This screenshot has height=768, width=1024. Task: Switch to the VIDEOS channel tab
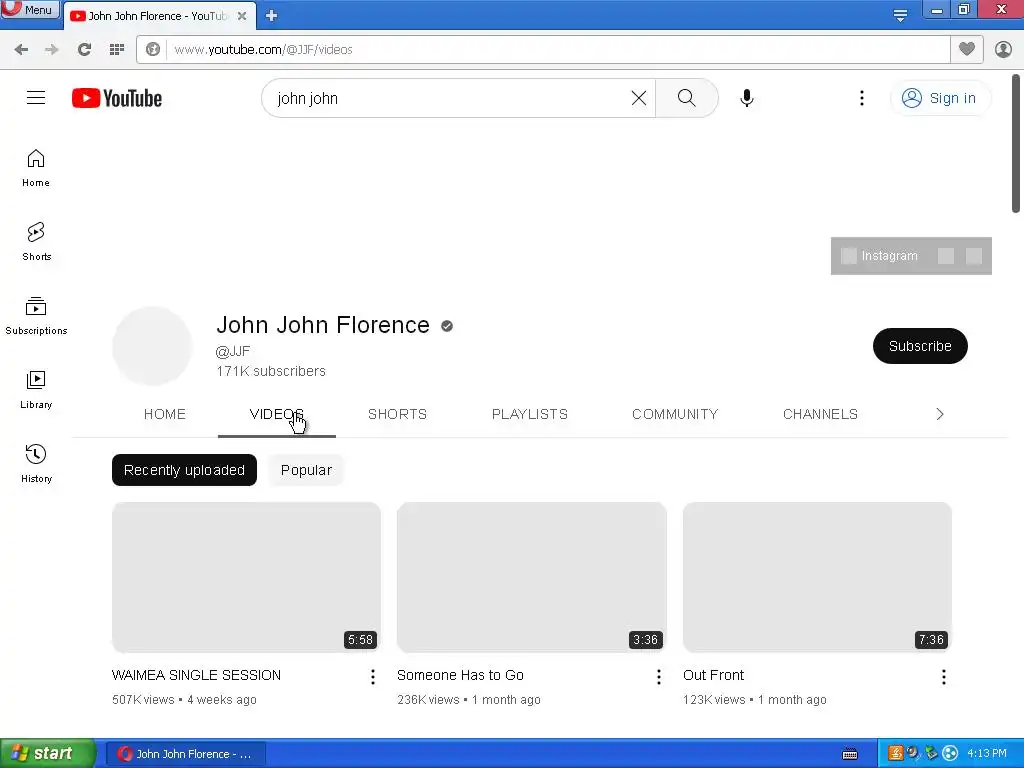pos(277,414)
